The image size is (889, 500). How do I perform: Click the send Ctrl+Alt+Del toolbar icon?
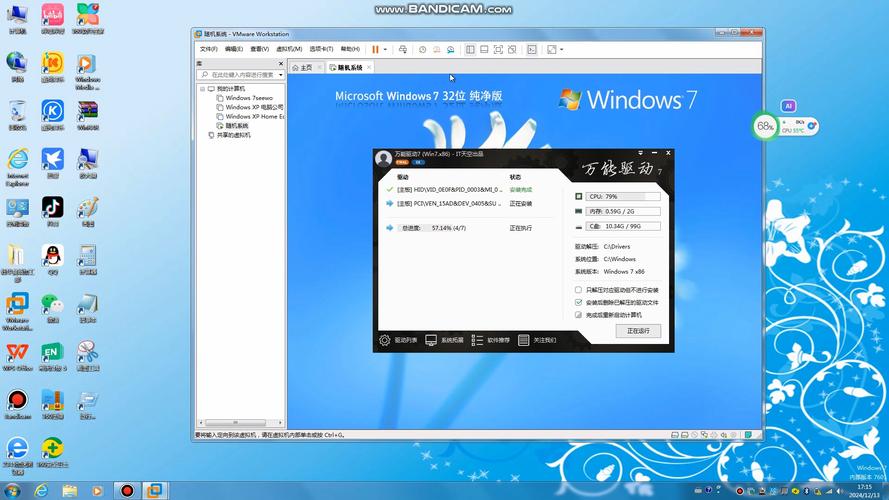(x=403, y=50)
